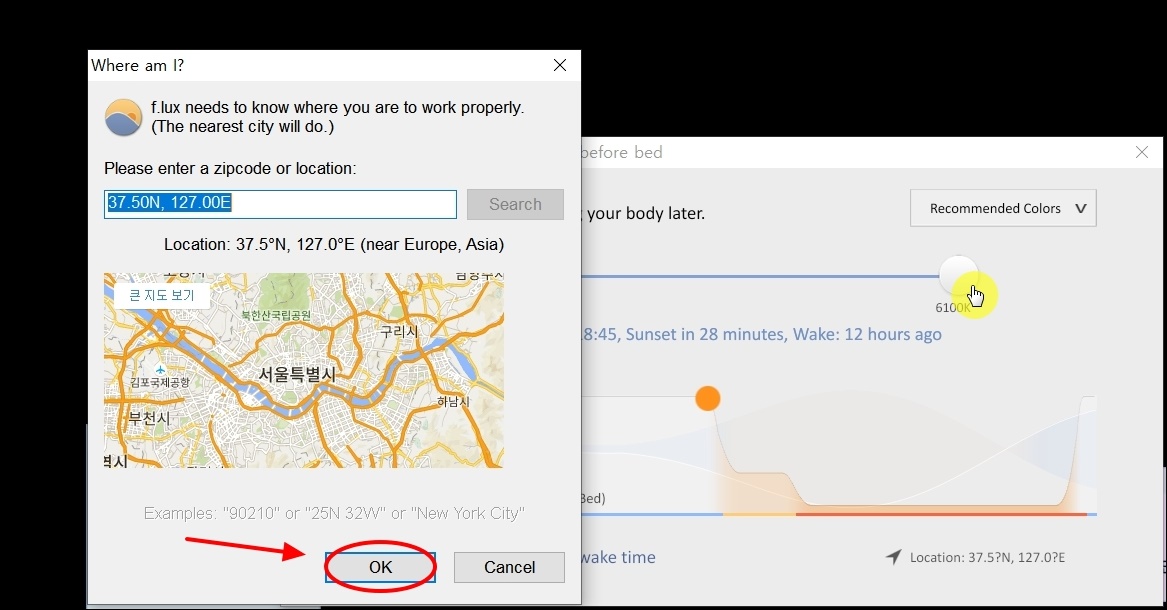
Task: Click the sunset and wake status text
Action: point(761,334)
